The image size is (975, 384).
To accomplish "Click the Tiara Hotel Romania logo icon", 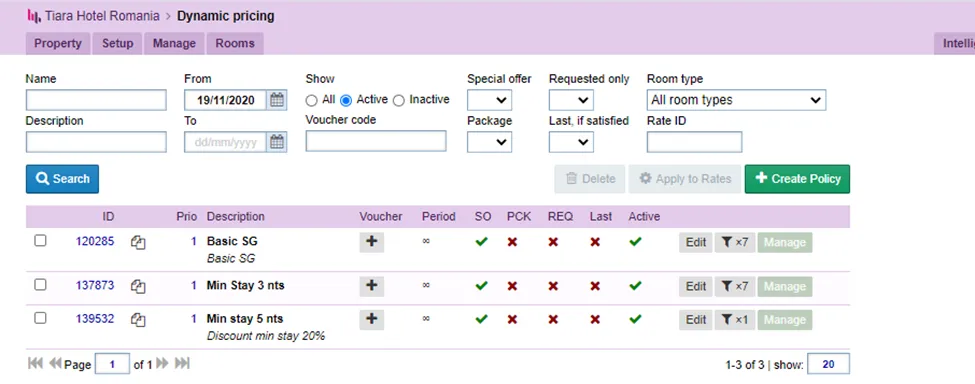I will click(x=34, y=16).
